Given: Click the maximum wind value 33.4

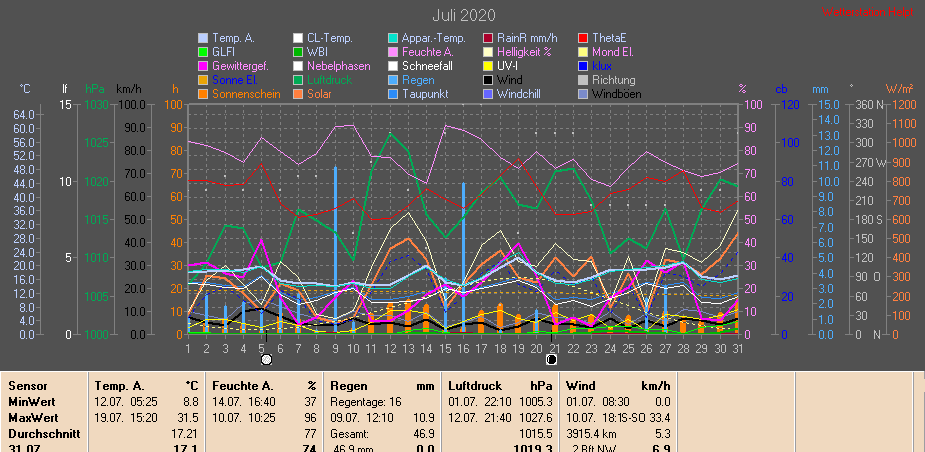Looking at the screenshot, I should tap(660, 418).
